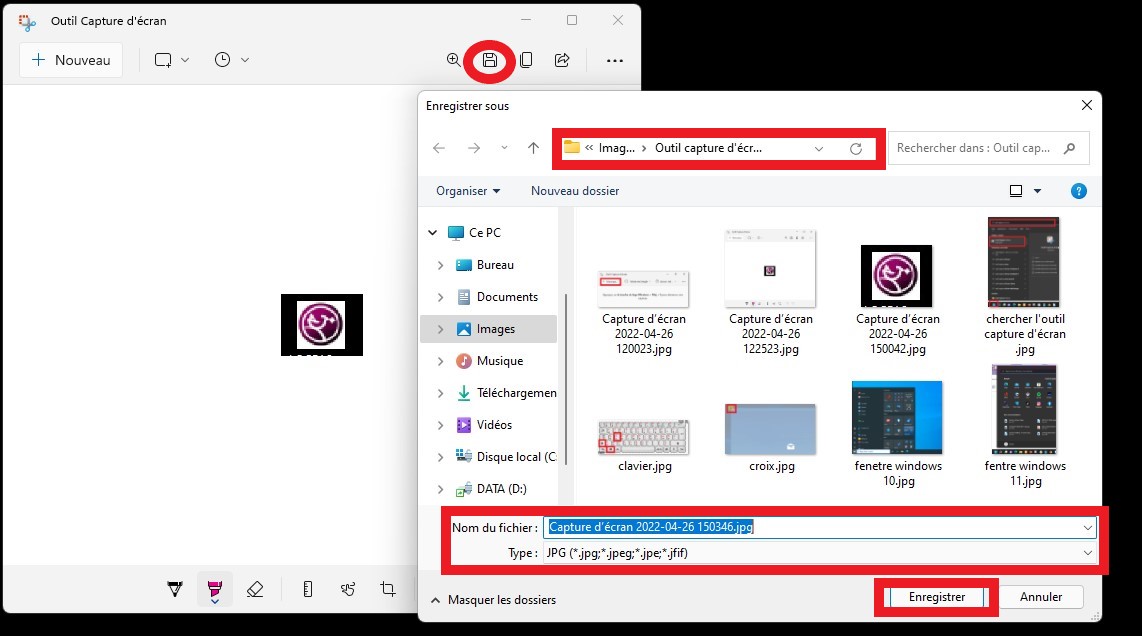This screenshot has width=1142, height=636.
Task: Select Images in the navigation pane
Action: [x=496, y=329]
